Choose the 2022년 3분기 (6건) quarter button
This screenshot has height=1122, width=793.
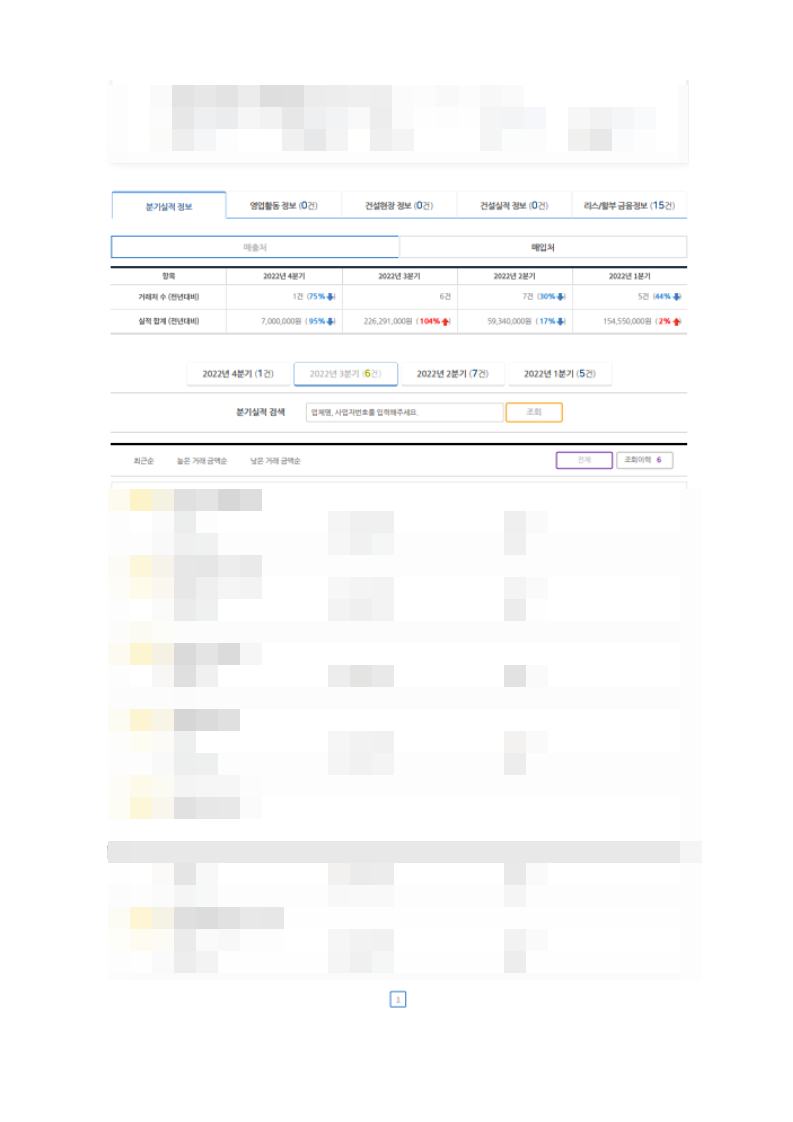coord(346,374)
